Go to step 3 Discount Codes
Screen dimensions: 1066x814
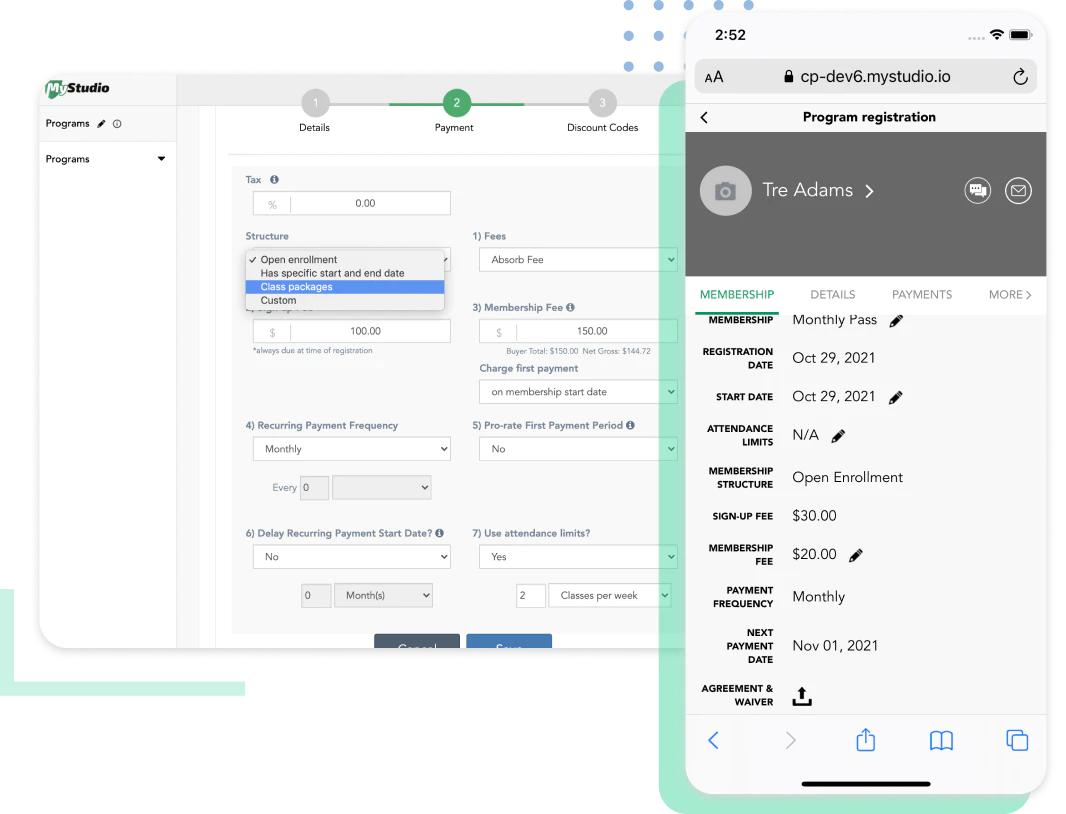click(x=602, y=103)
